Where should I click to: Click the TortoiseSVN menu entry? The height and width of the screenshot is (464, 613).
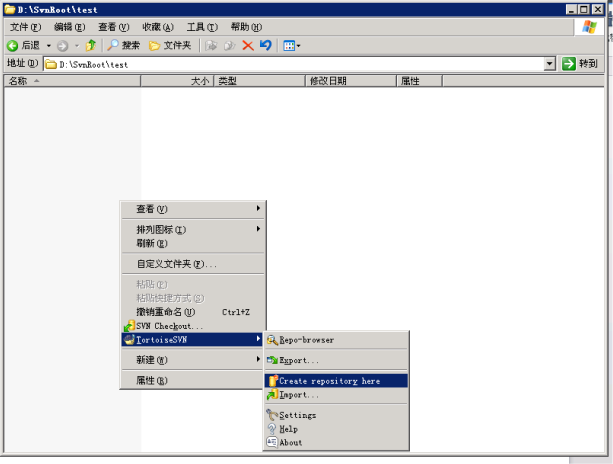tap(193, 339)
